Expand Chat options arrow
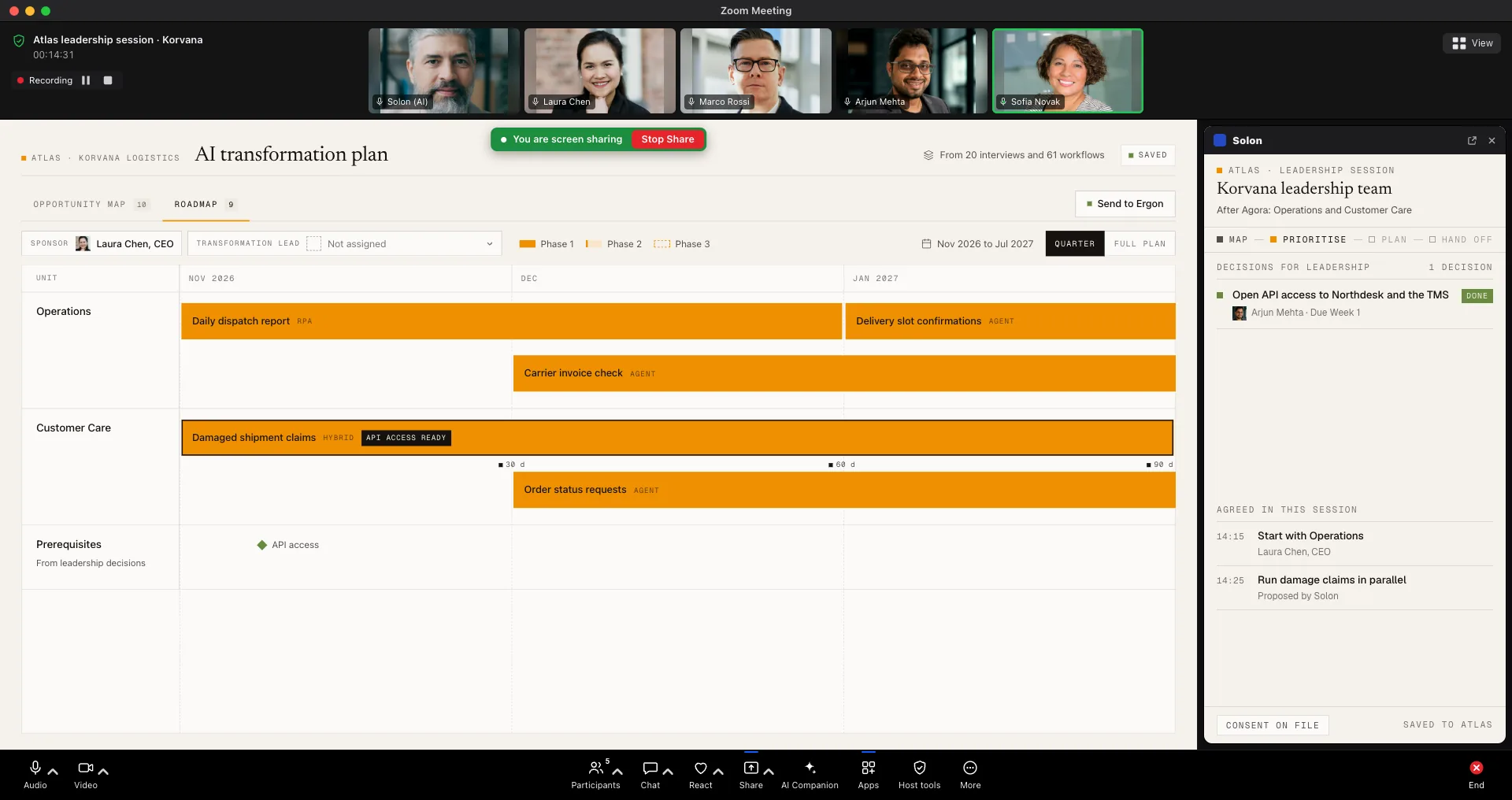 [x=668, y=772]
